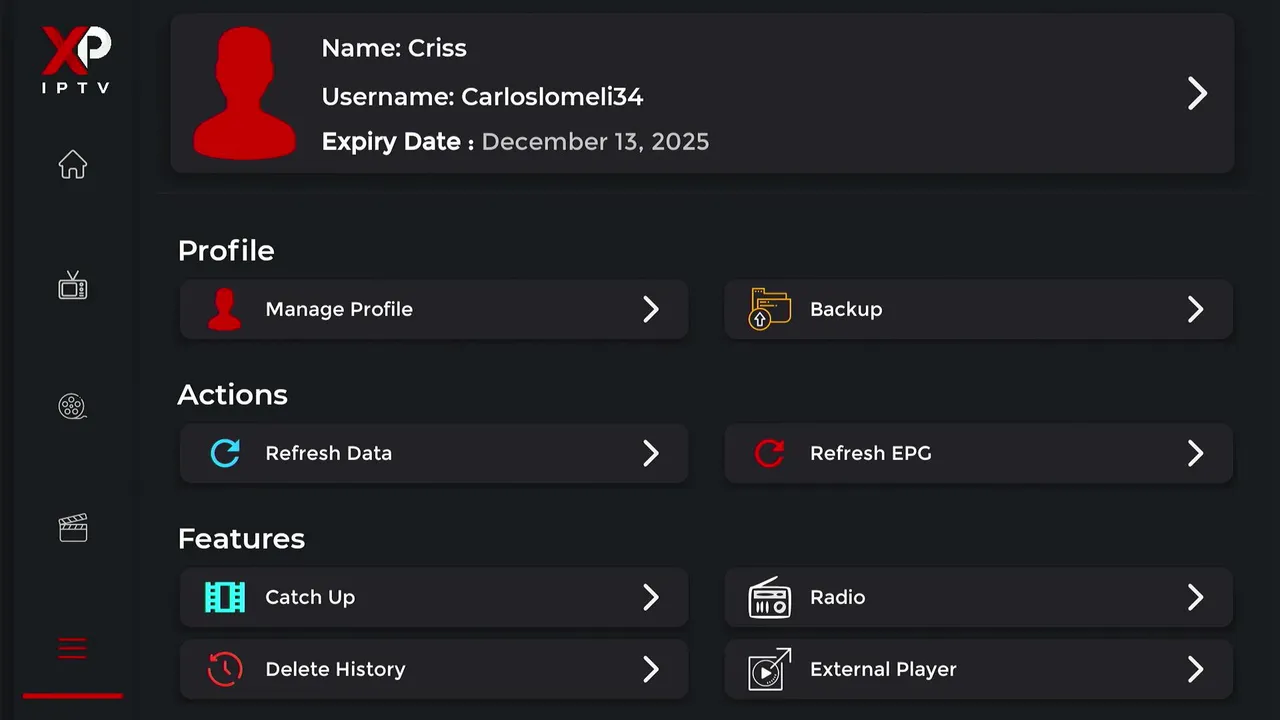1280x720 pixels.
Task: Expand the Manage Profile chevron
Action: 651,309
